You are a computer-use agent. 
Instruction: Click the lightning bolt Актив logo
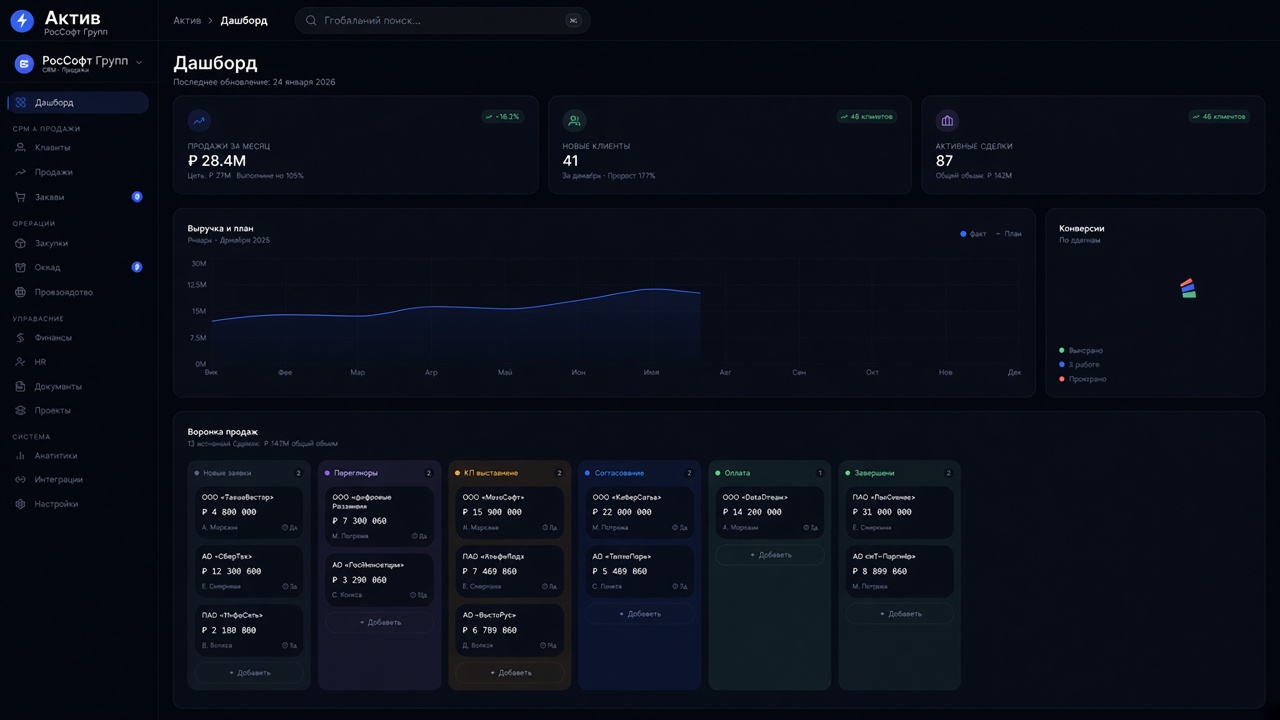point(22,21)
